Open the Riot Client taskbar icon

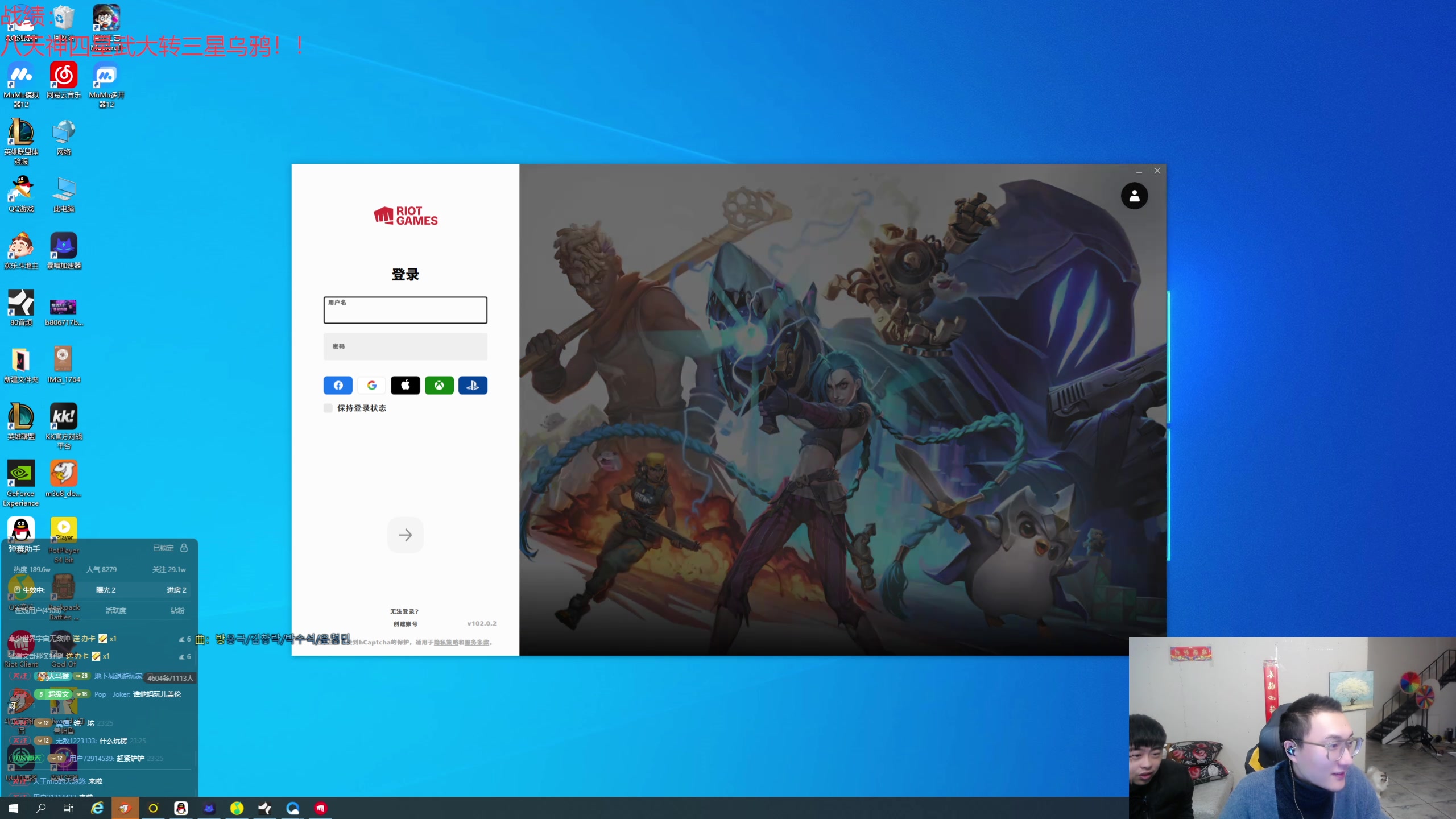pos(321,808)
